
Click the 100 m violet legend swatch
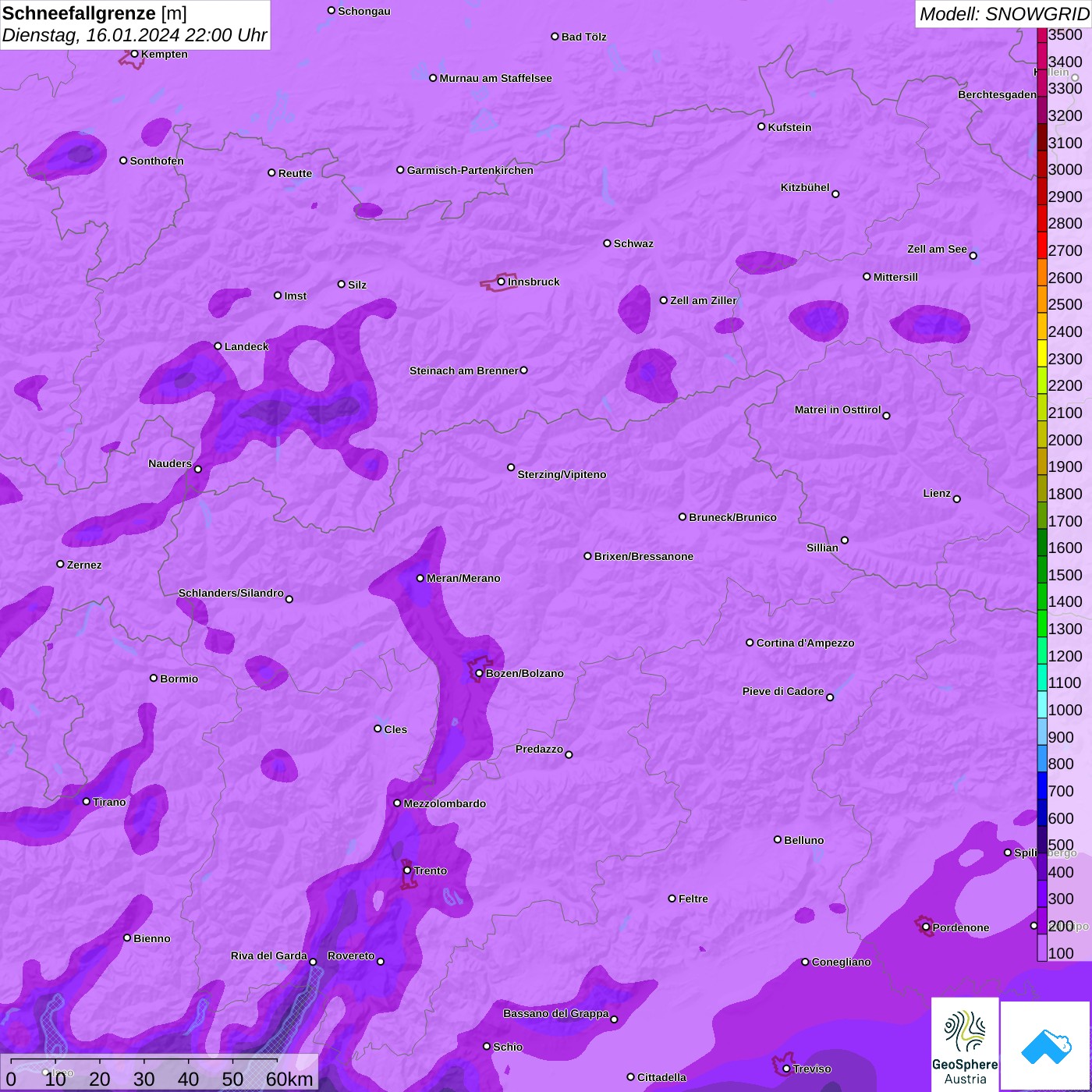(1042, 948)
